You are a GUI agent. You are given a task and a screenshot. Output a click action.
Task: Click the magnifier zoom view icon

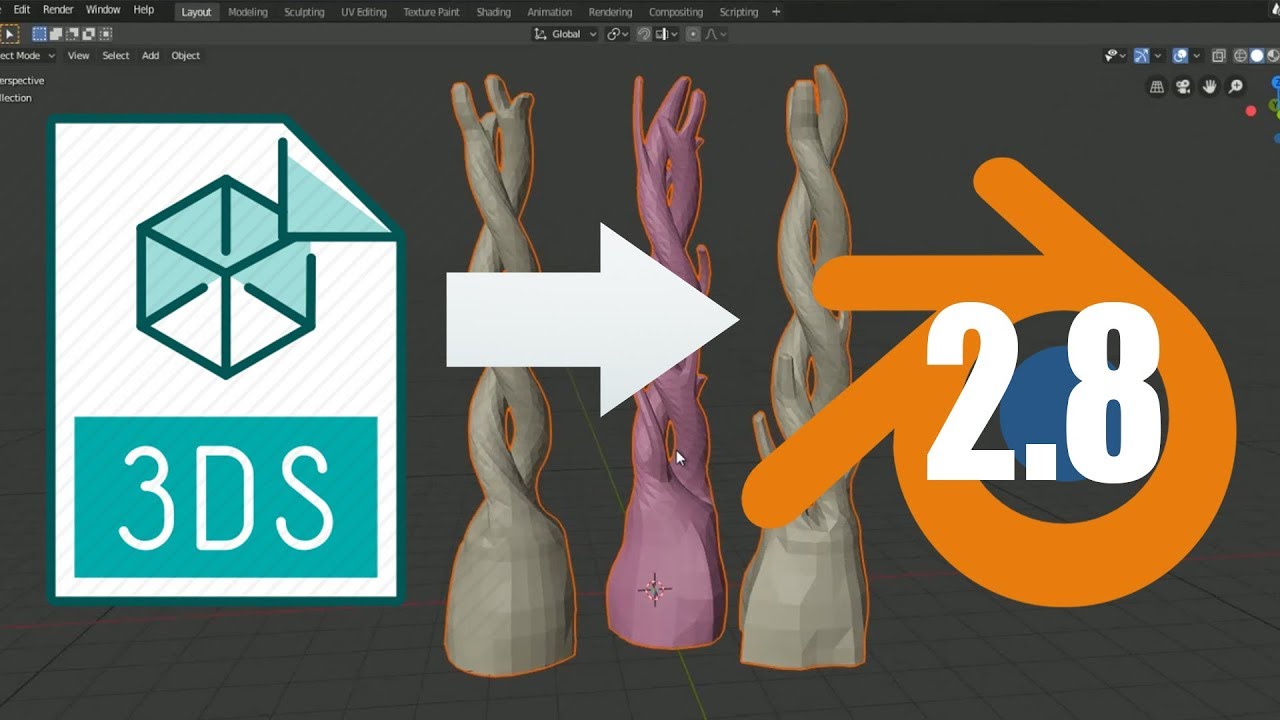(1236, 87)
